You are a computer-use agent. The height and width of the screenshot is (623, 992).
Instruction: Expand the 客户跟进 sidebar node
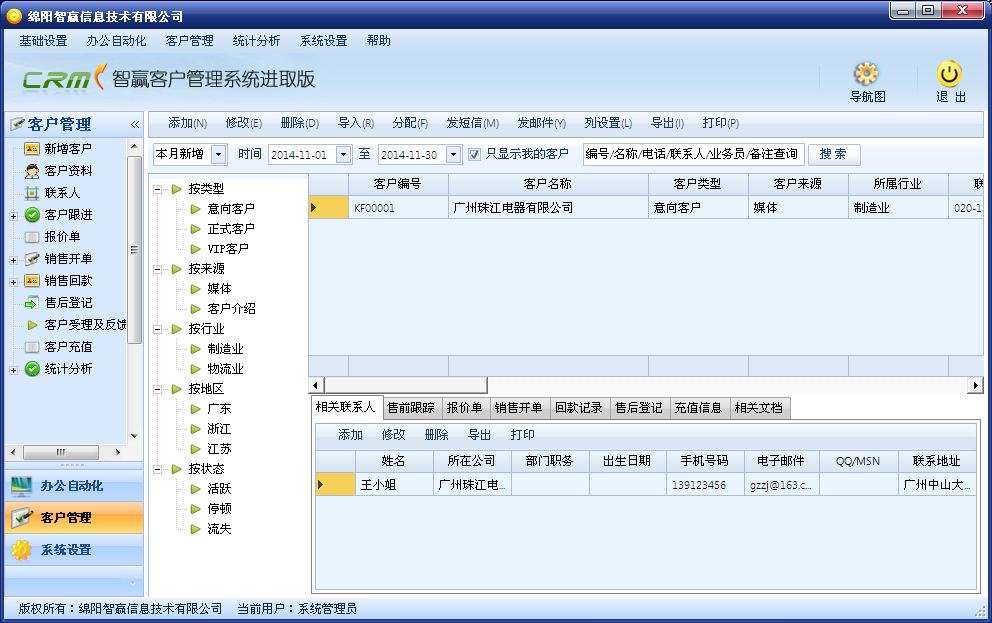(x=13, y=216)
